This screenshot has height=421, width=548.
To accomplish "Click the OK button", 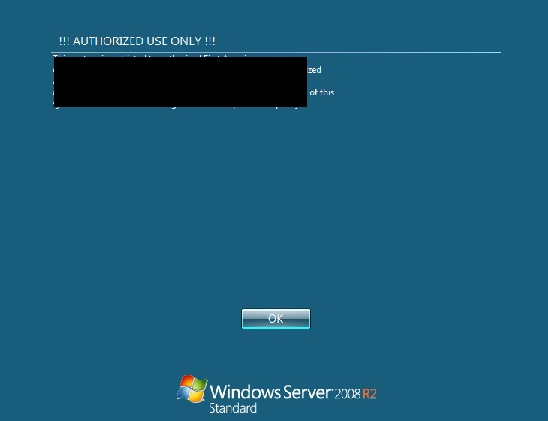I will [x=276, y=319].
